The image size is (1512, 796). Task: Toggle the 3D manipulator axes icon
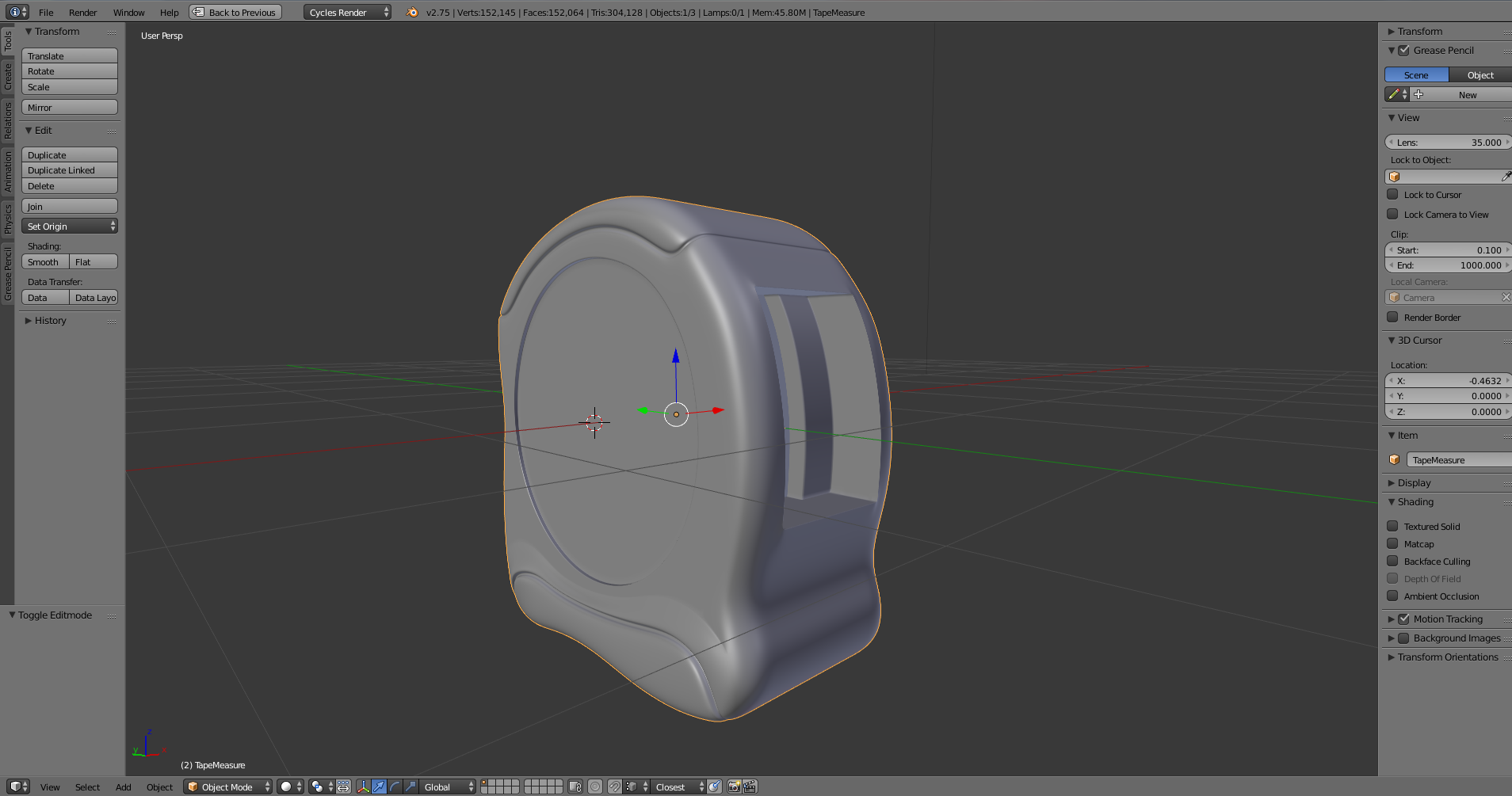pos(363,786)
